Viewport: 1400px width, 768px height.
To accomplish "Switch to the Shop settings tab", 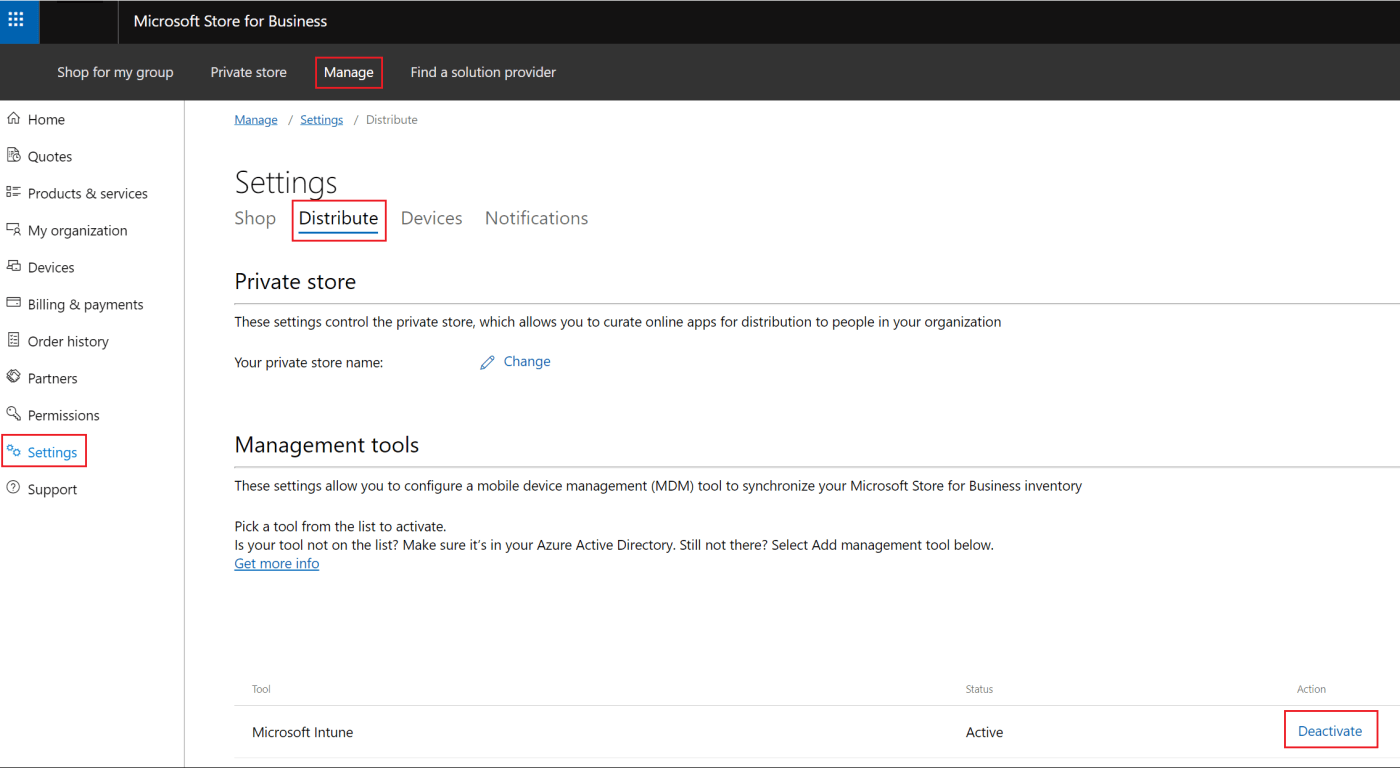I will (255, 217).
